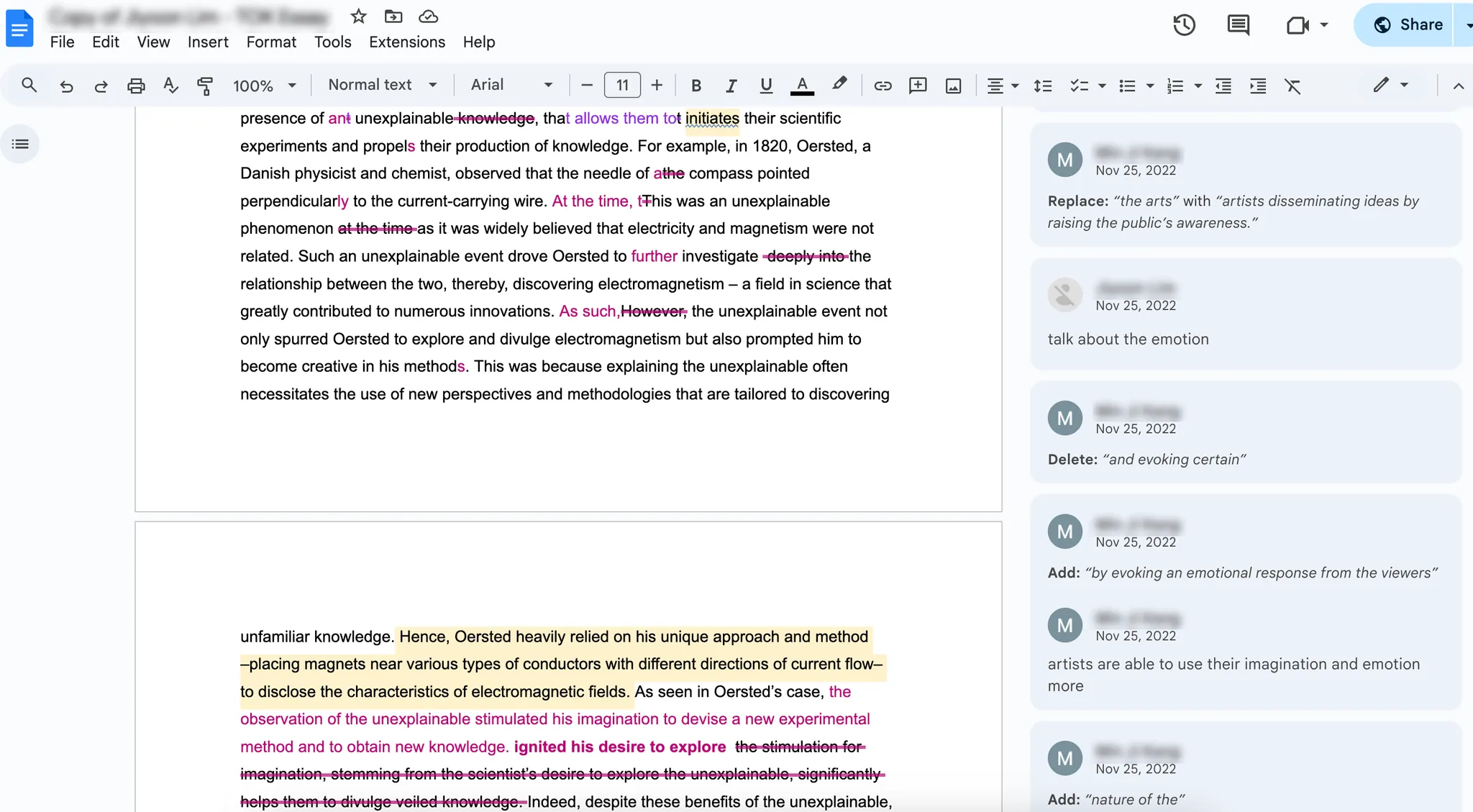The image size is (1473, 812).
Task: Click the spelling and grammar check icon
Action: (x=170, y=86)
